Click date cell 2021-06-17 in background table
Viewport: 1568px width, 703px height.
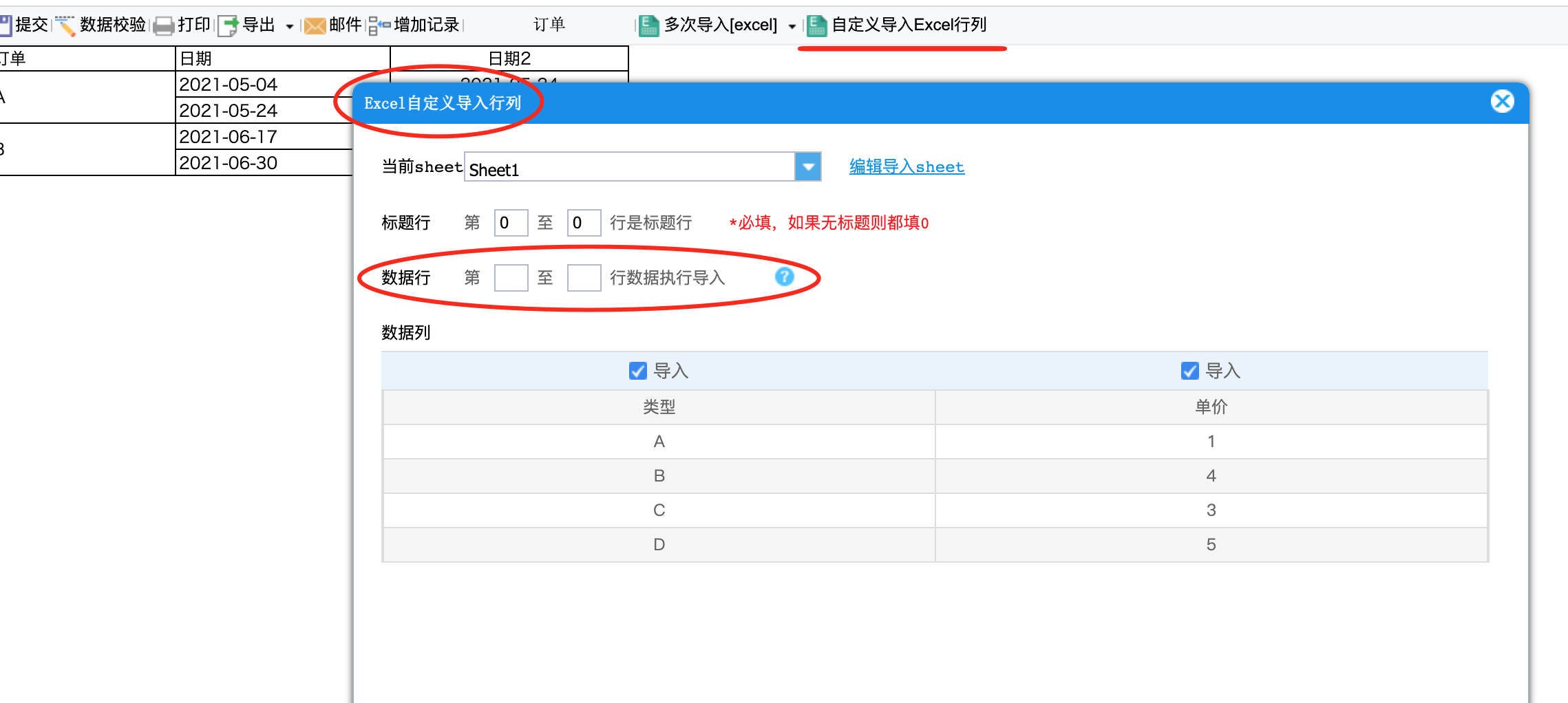265,137
